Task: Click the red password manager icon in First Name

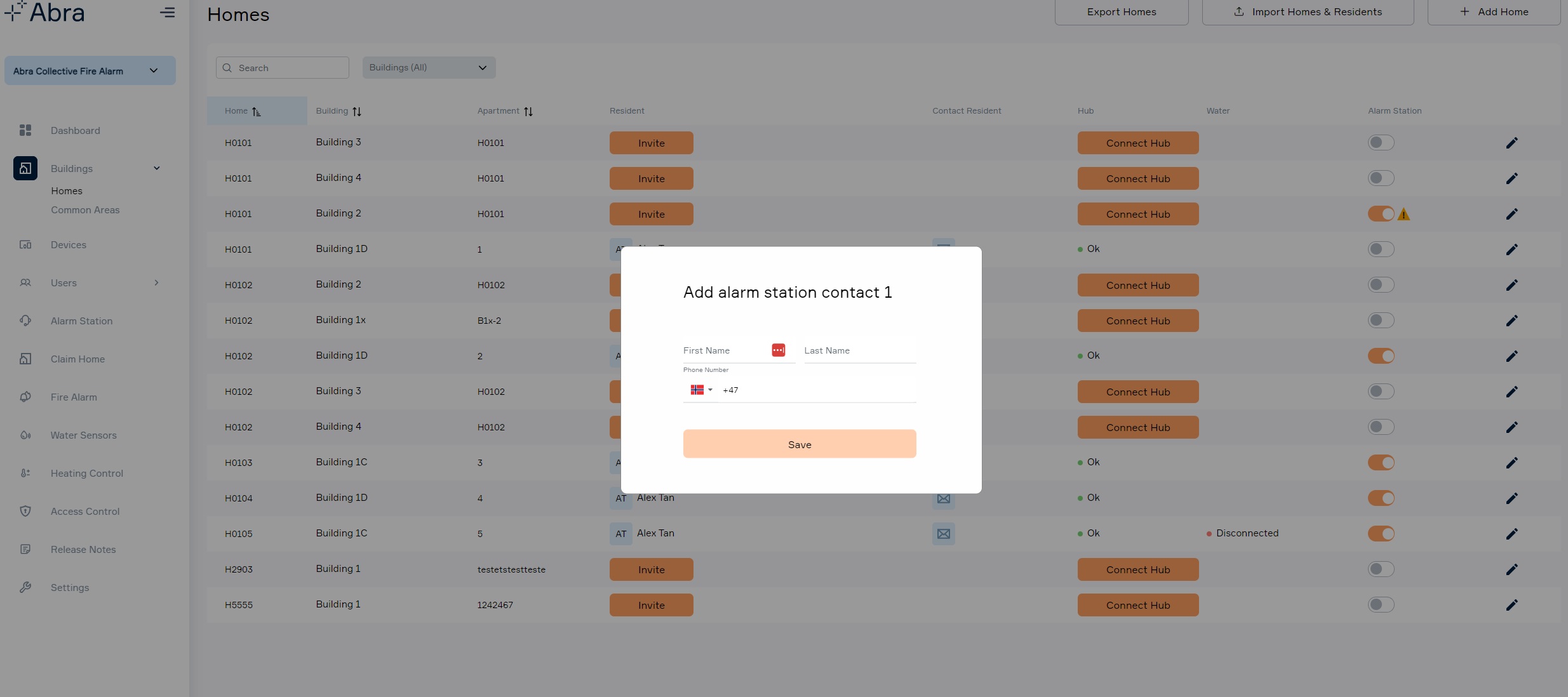Action: 779,350
